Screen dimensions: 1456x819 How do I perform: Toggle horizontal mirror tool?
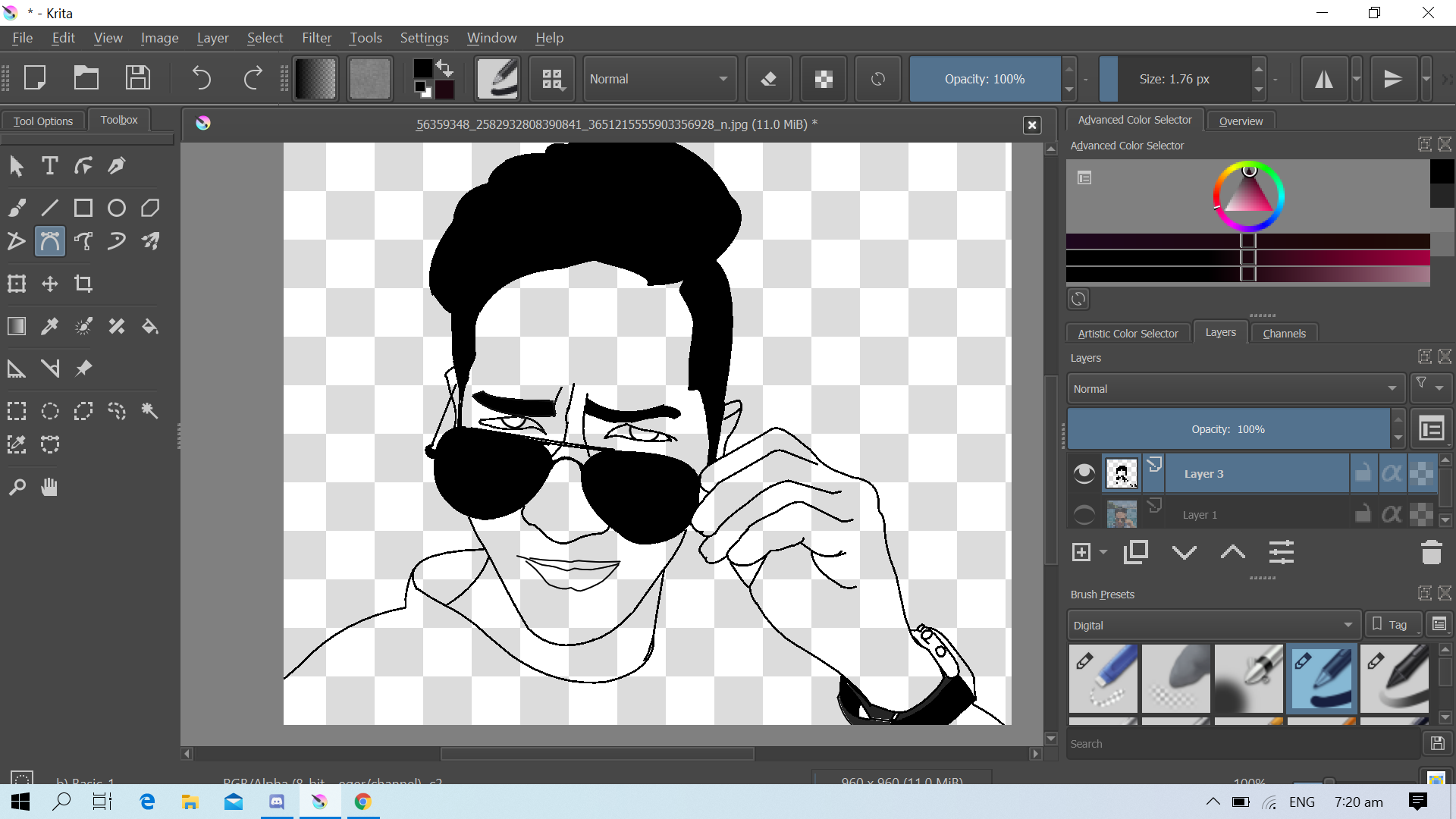click(1324, 78)
